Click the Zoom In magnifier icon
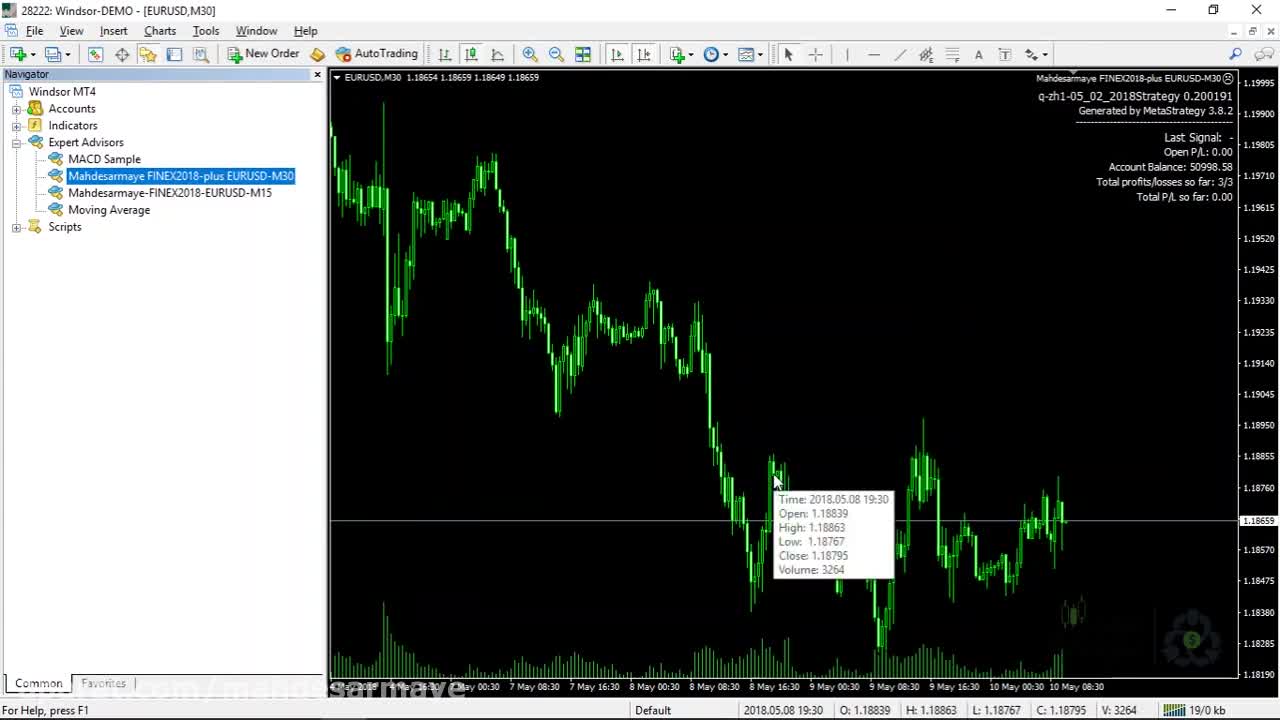This screenshot has width=1280, height=720. (530, 55)
